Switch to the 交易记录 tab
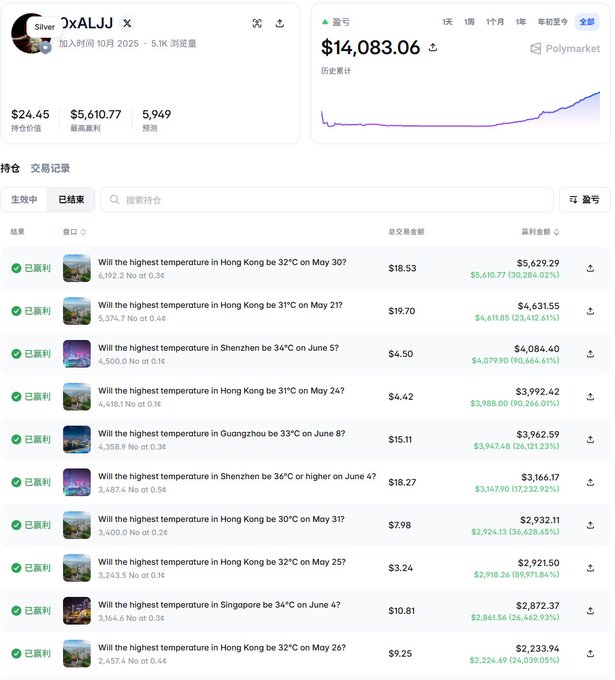Viewport: 615px width, 680px height. 50,168
